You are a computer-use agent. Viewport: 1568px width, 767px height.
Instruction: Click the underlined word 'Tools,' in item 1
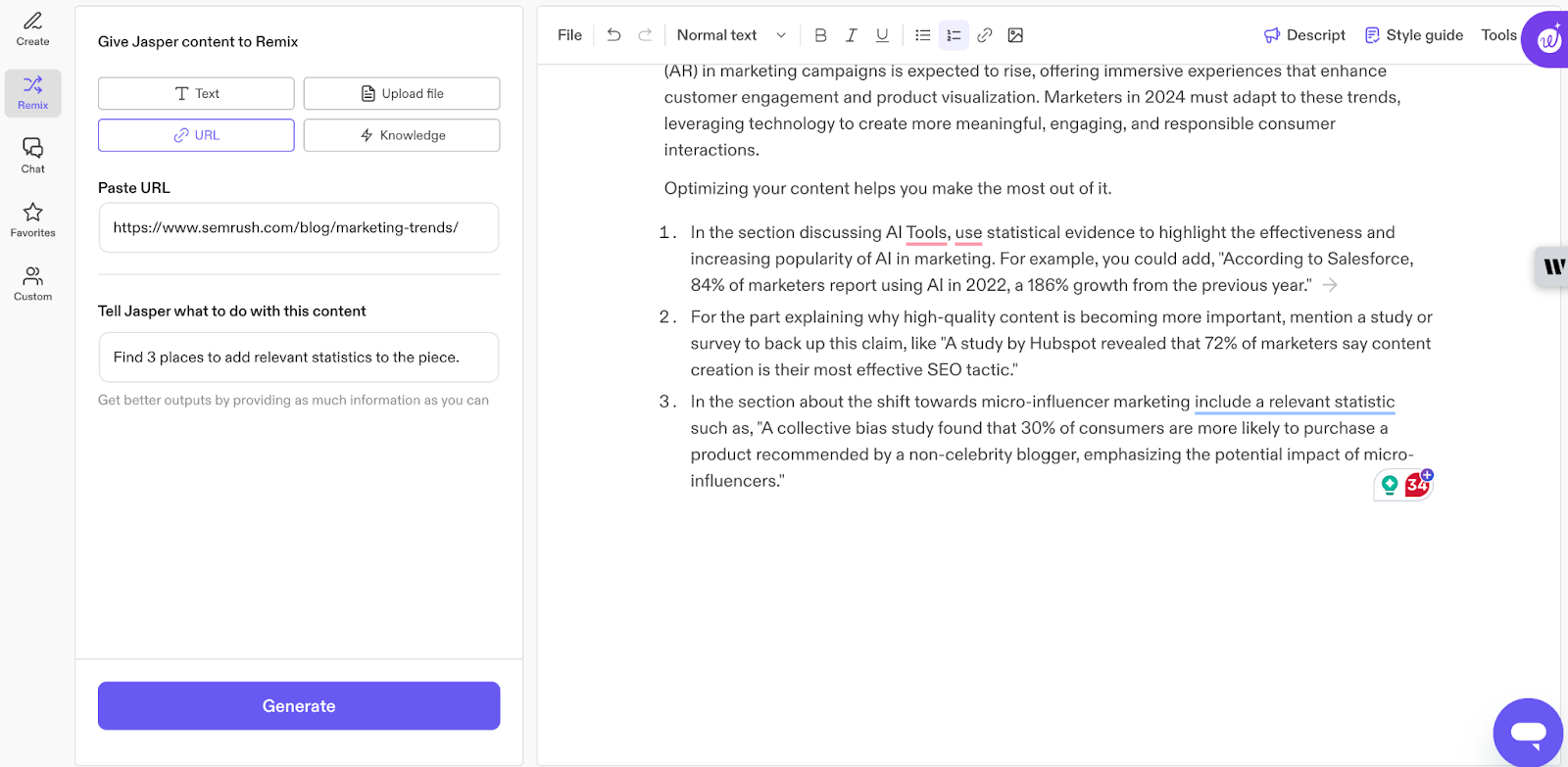click(x=927, y=233)
